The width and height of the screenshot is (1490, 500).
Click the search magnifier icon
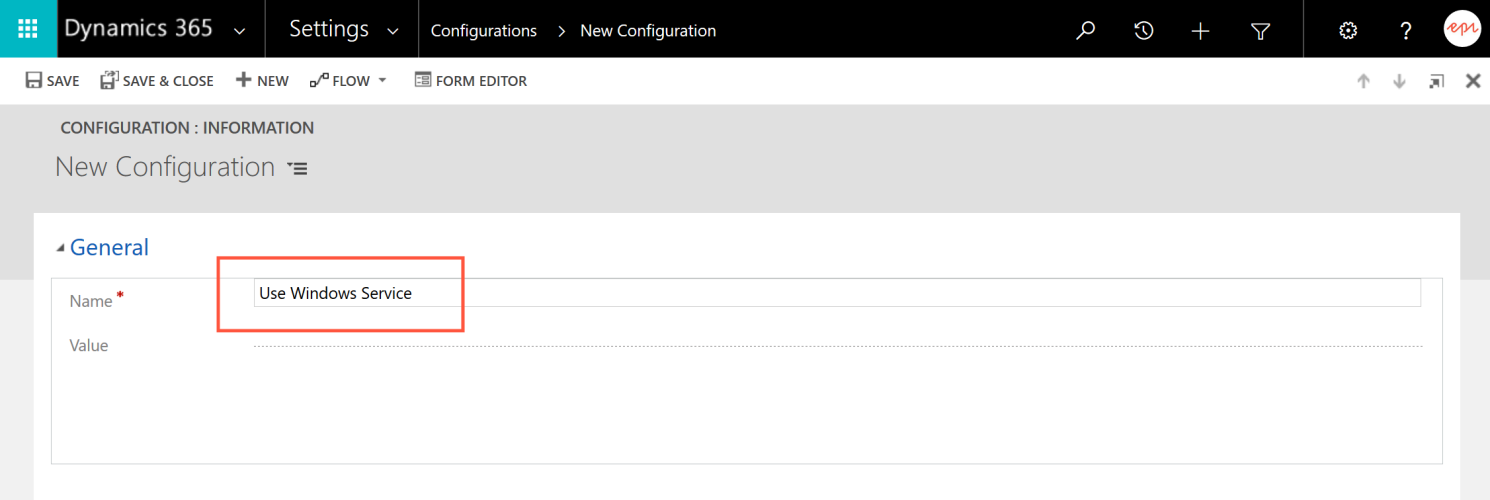point(1085,31)
